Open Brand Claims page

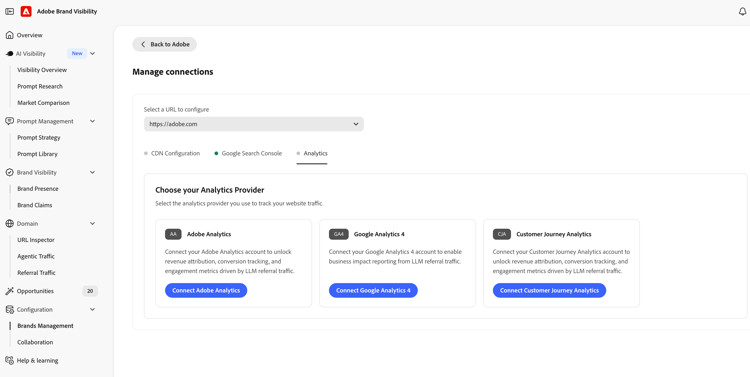(x=34, y=205)
